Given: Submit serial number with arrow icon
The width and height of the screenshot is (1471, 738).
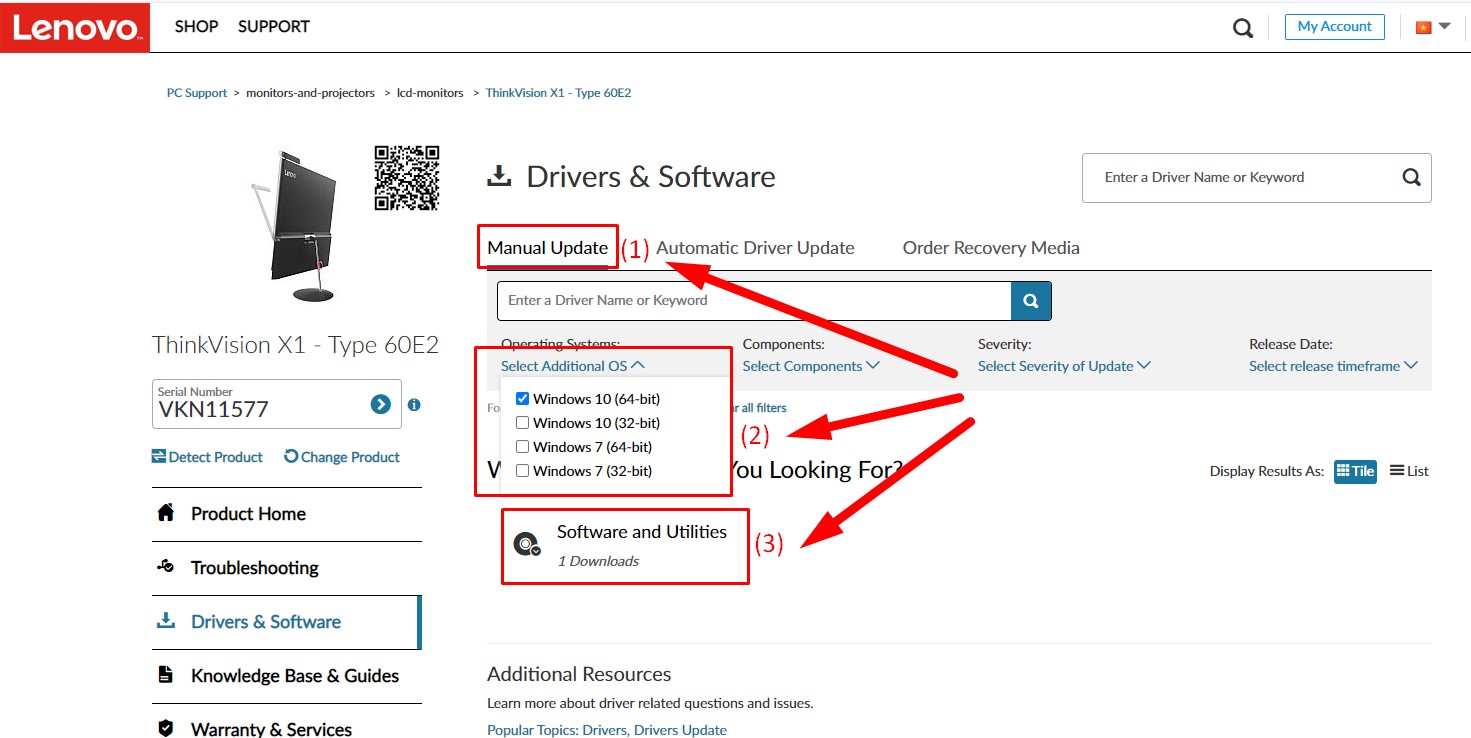Looking at the screenshot, I should point(380,404).
